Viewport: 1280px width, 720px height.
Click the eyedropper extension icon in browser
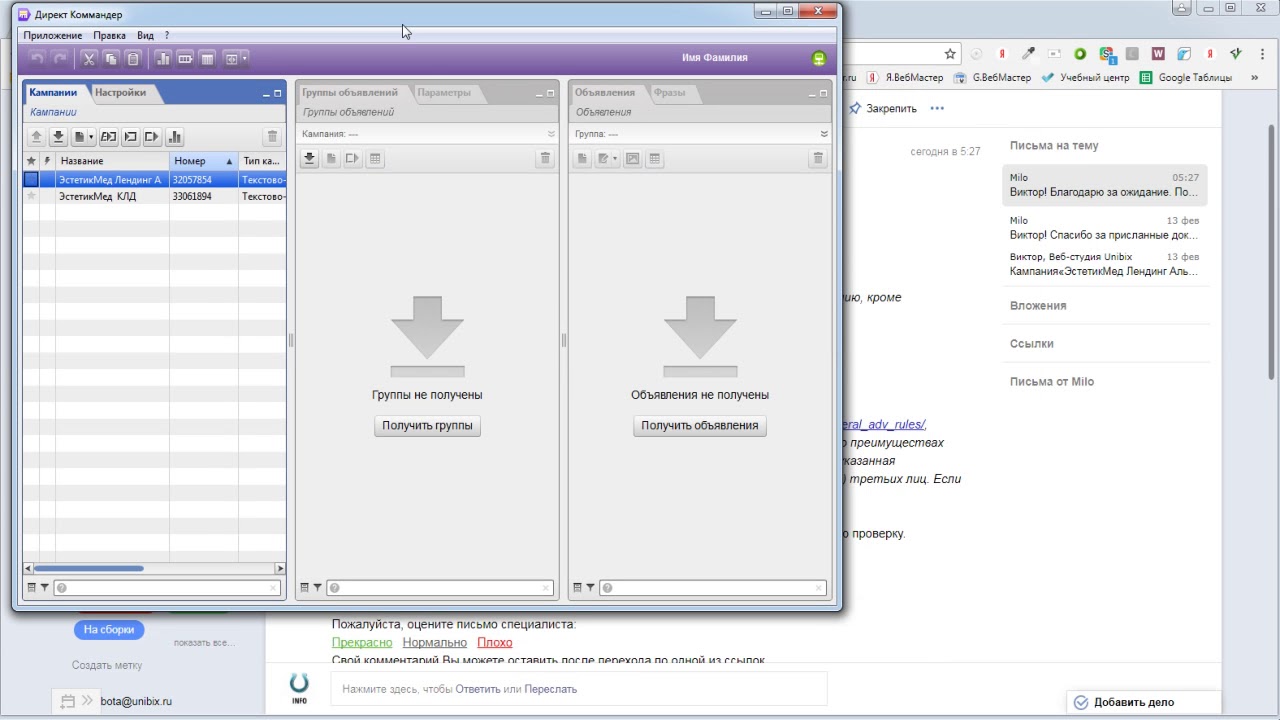1028,54
